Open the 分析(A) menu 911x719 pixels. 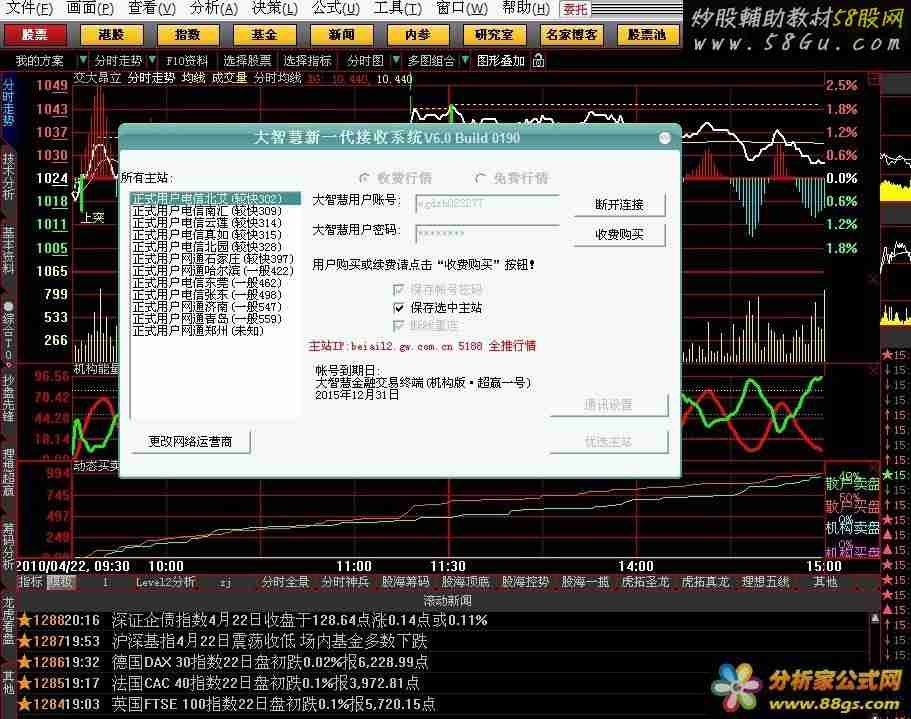214,8
